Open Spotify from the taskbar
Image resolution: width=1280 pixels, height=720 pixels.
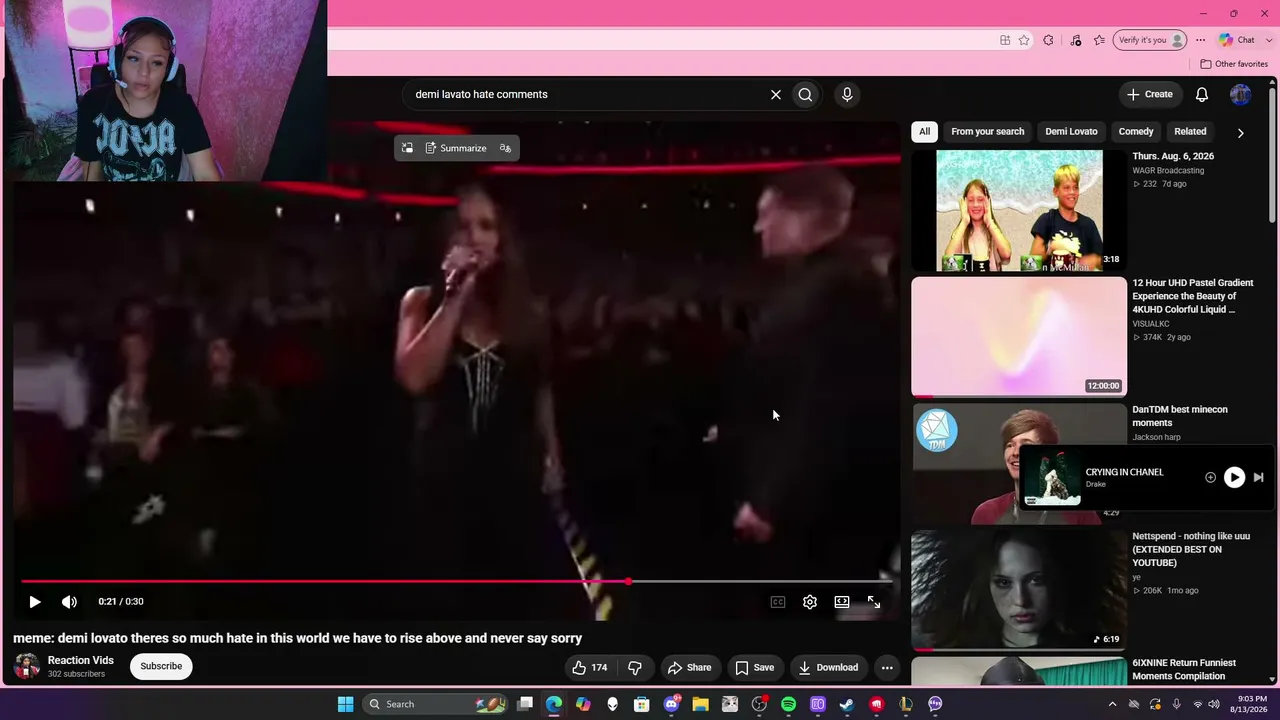[x=788, y=704]
